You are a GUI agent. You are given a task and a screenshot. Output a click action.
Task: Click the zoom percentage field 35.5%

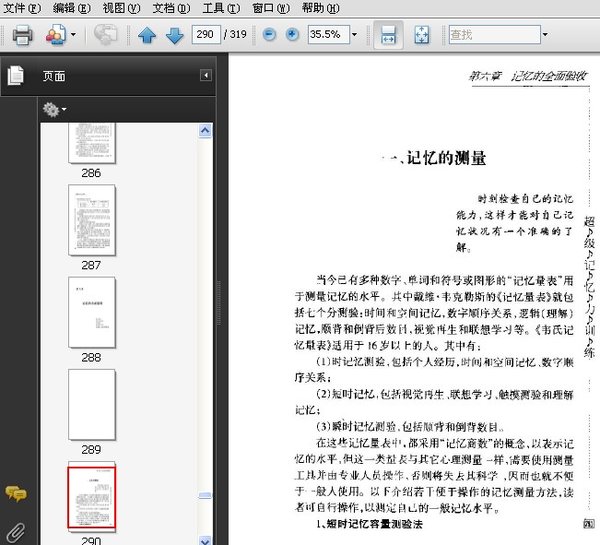[329, 34]
